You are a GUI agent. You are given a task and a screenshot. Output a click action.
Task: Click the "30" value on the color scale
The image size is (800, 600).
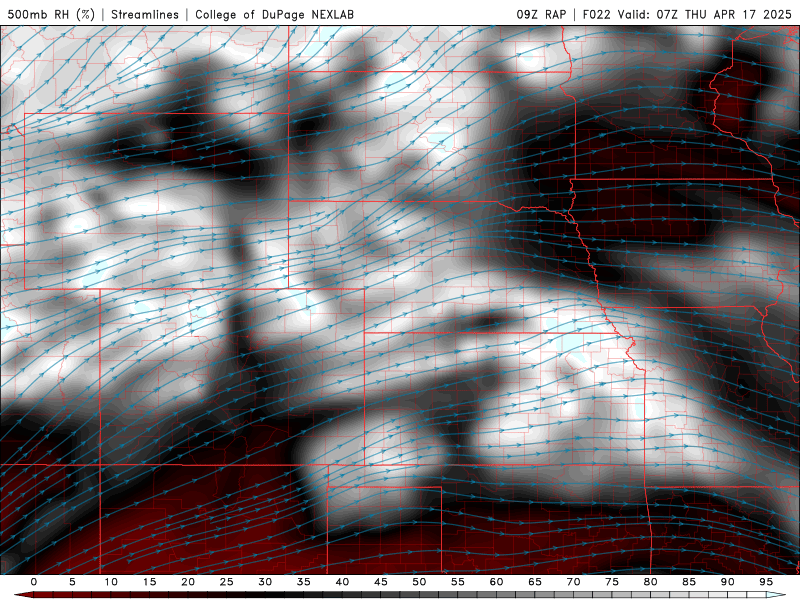coord(265,582)
